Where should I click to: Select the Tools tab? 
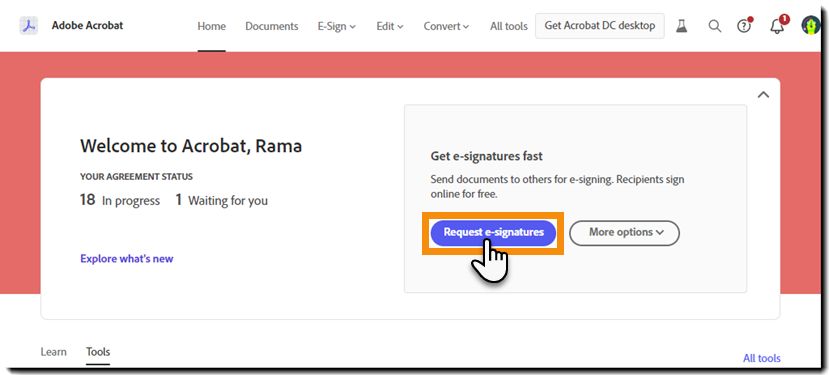pos(98,352)
